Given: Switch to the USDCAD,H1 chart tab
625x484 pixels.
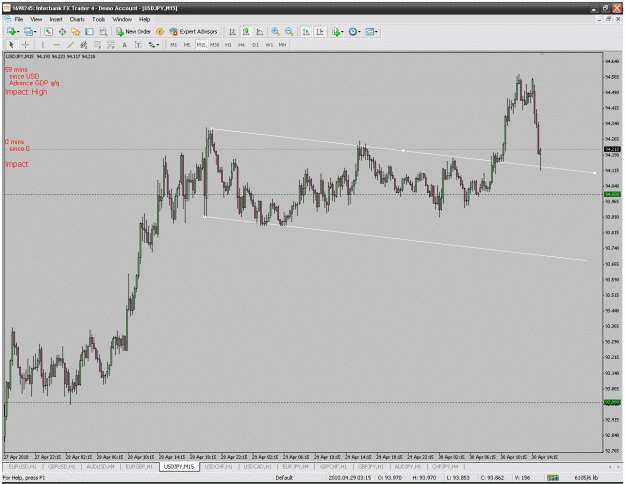Looking at the screenshot, I should (257, 466).
